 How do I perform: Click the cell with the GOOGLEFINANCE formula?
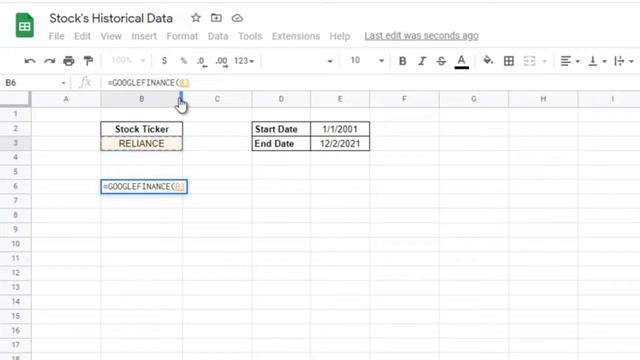click(x=144, y=187)
